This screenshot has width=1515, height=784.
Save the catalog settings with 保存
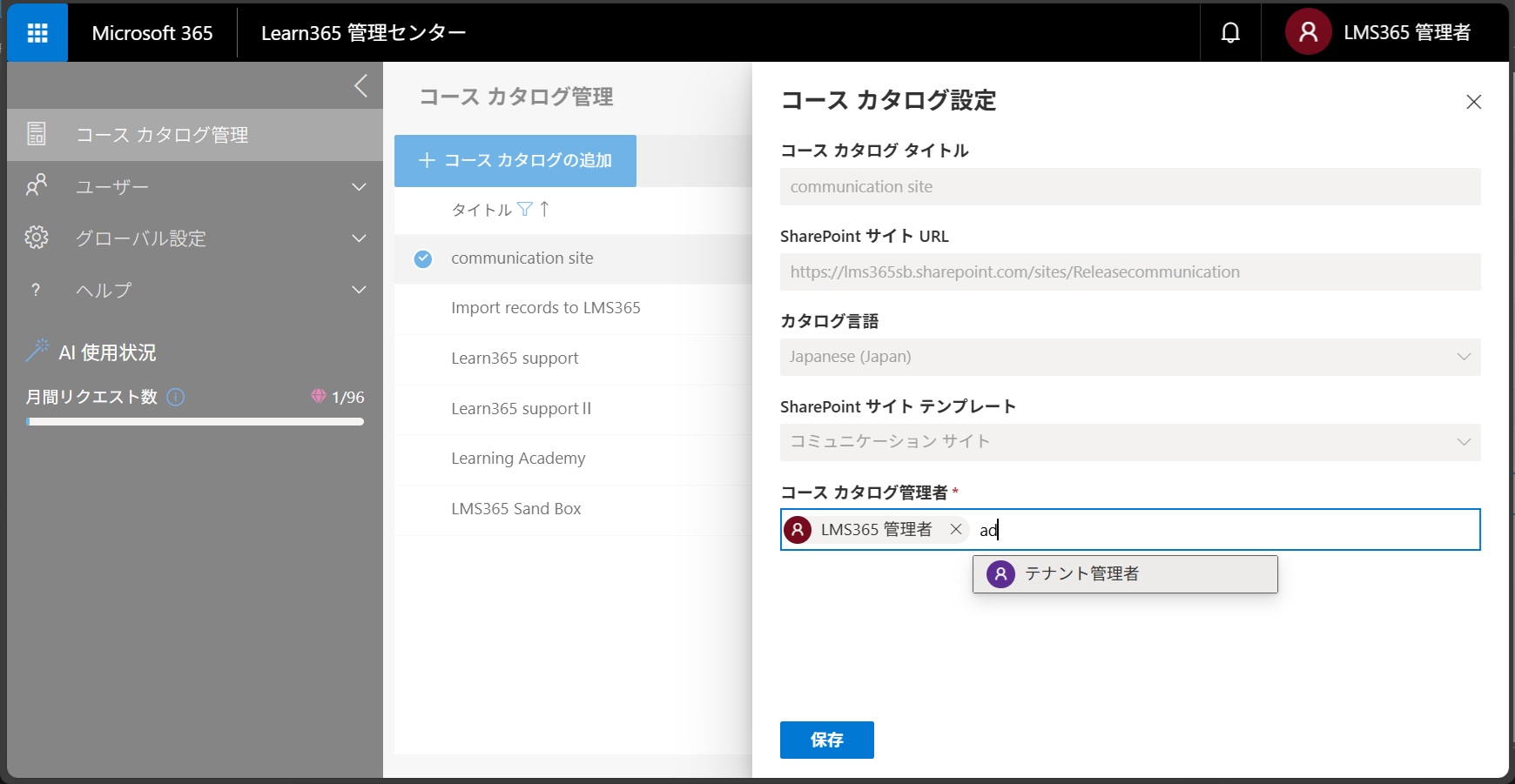click(x=827, y=740)
